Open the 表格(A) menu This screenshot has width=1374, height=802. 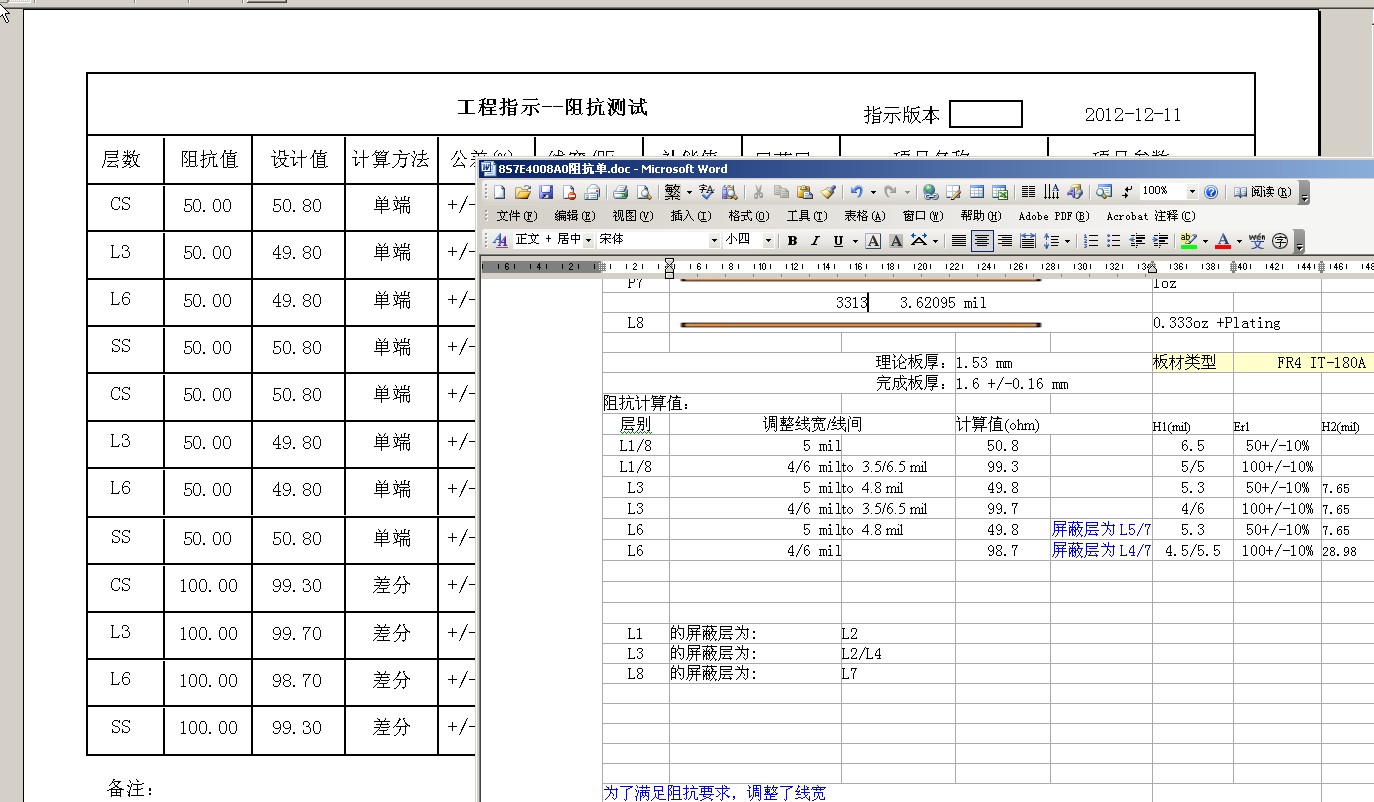[x=864, y=216]
